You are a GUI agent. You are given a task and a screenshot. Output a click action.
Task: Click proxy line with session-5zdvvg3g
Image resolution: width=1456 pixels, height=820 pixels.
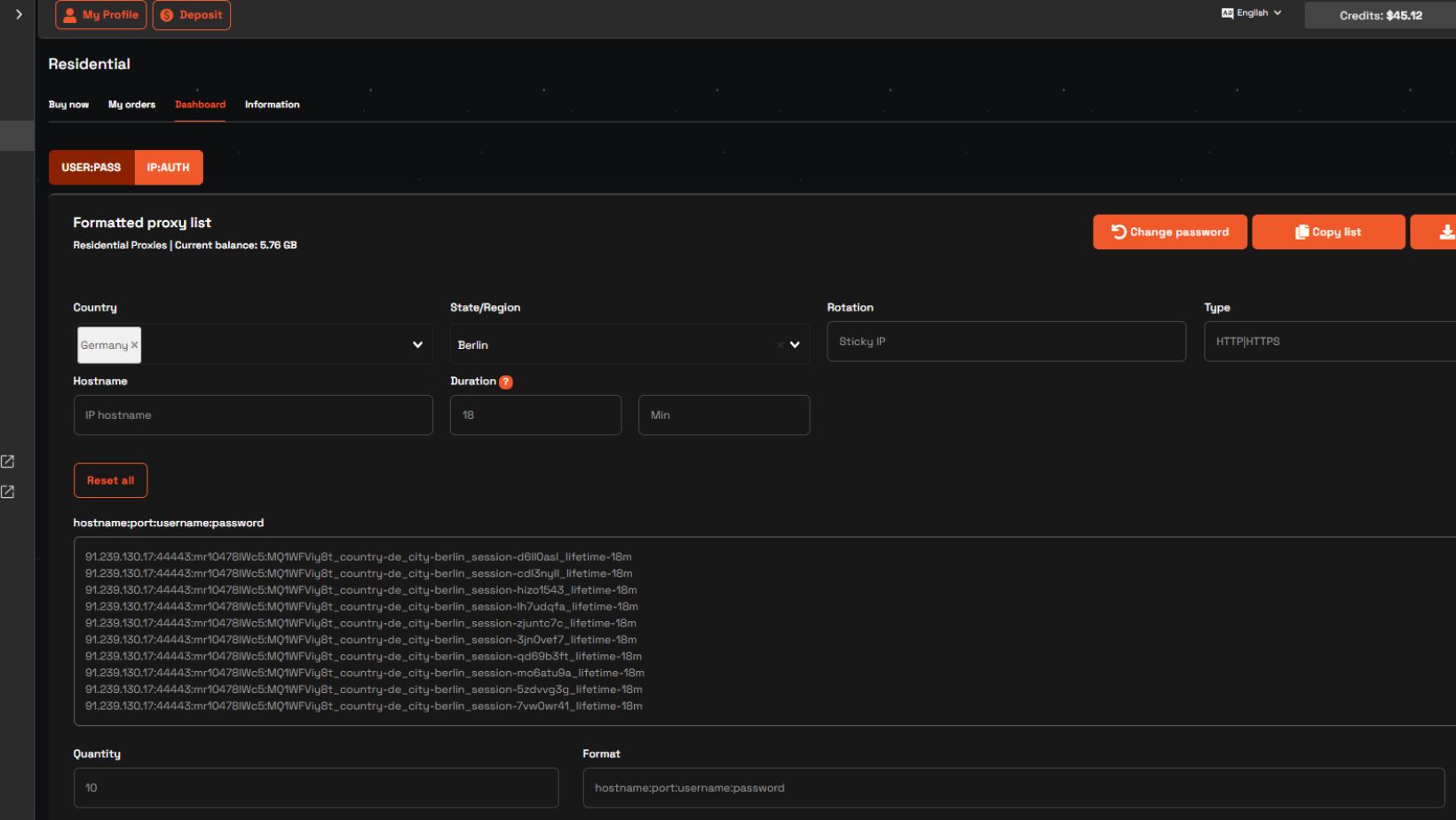(x=364, y=690)
